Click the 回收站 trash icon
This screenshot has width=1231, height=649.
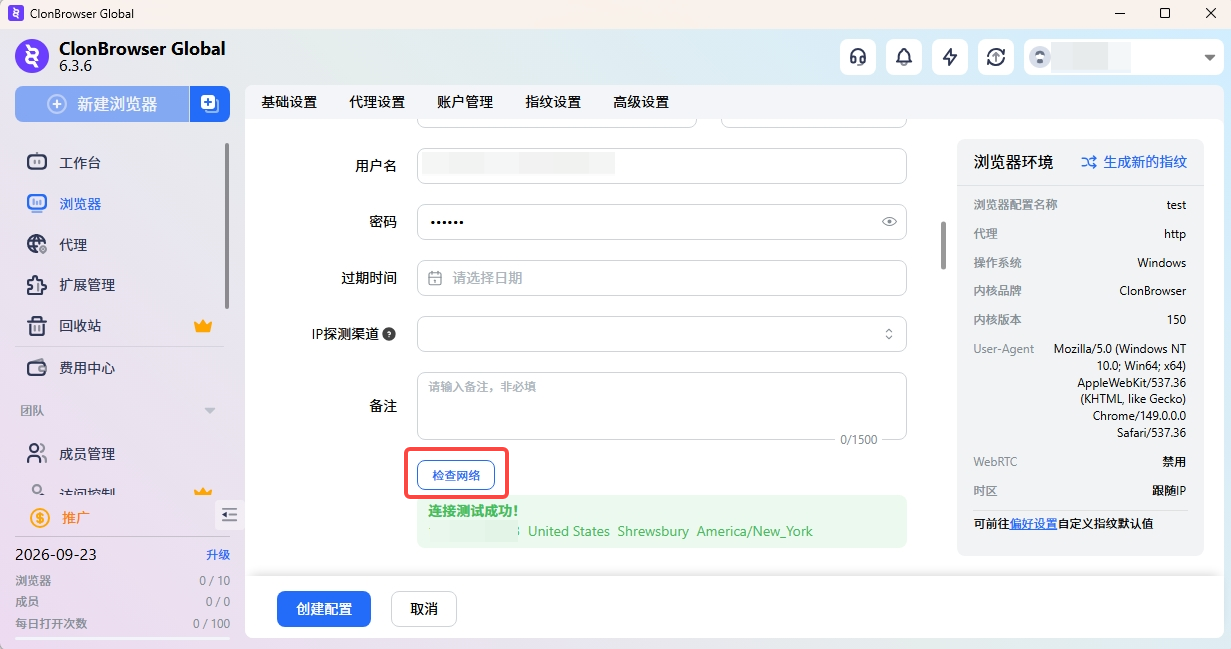pos(37,326)
